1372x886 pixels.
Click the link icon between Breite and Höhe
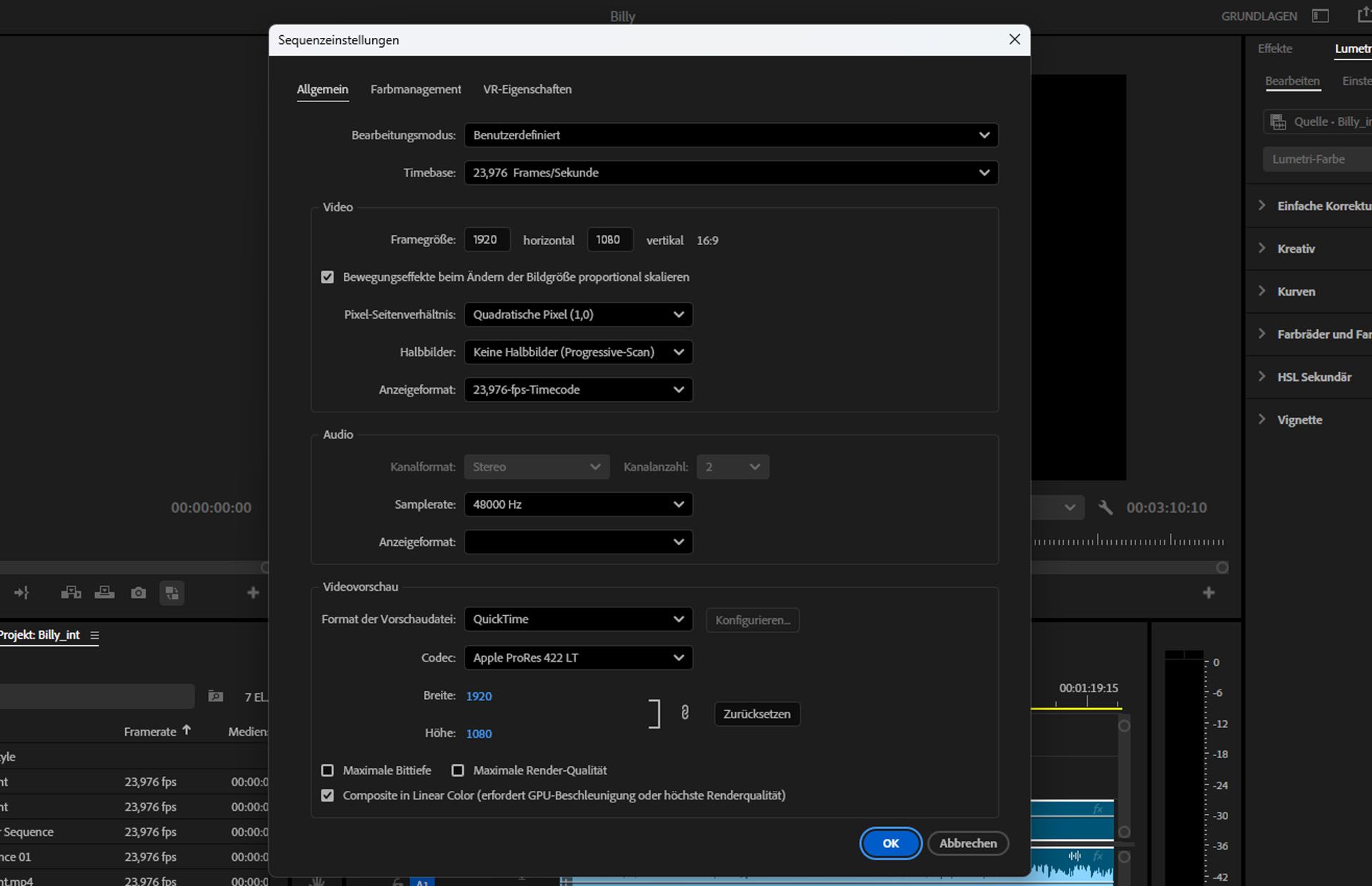[x=685, y=712]
